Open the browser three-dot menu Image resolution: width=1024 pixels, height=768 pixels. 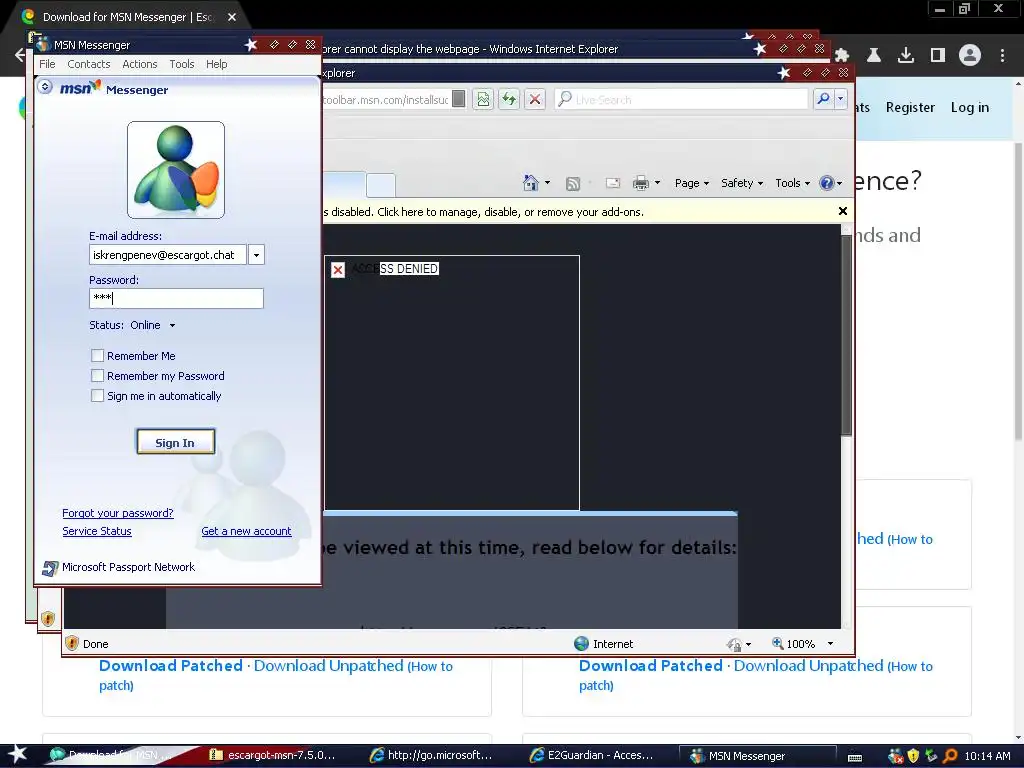(x=1002, y=56)
